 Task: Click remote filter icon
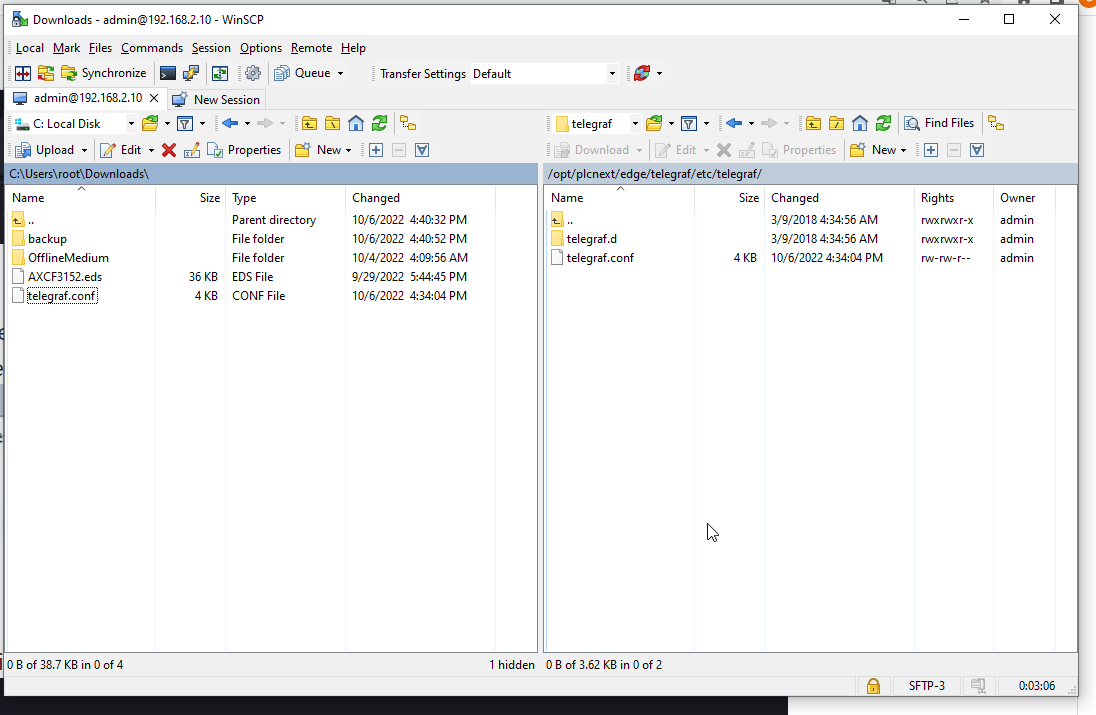click(689, 124)
